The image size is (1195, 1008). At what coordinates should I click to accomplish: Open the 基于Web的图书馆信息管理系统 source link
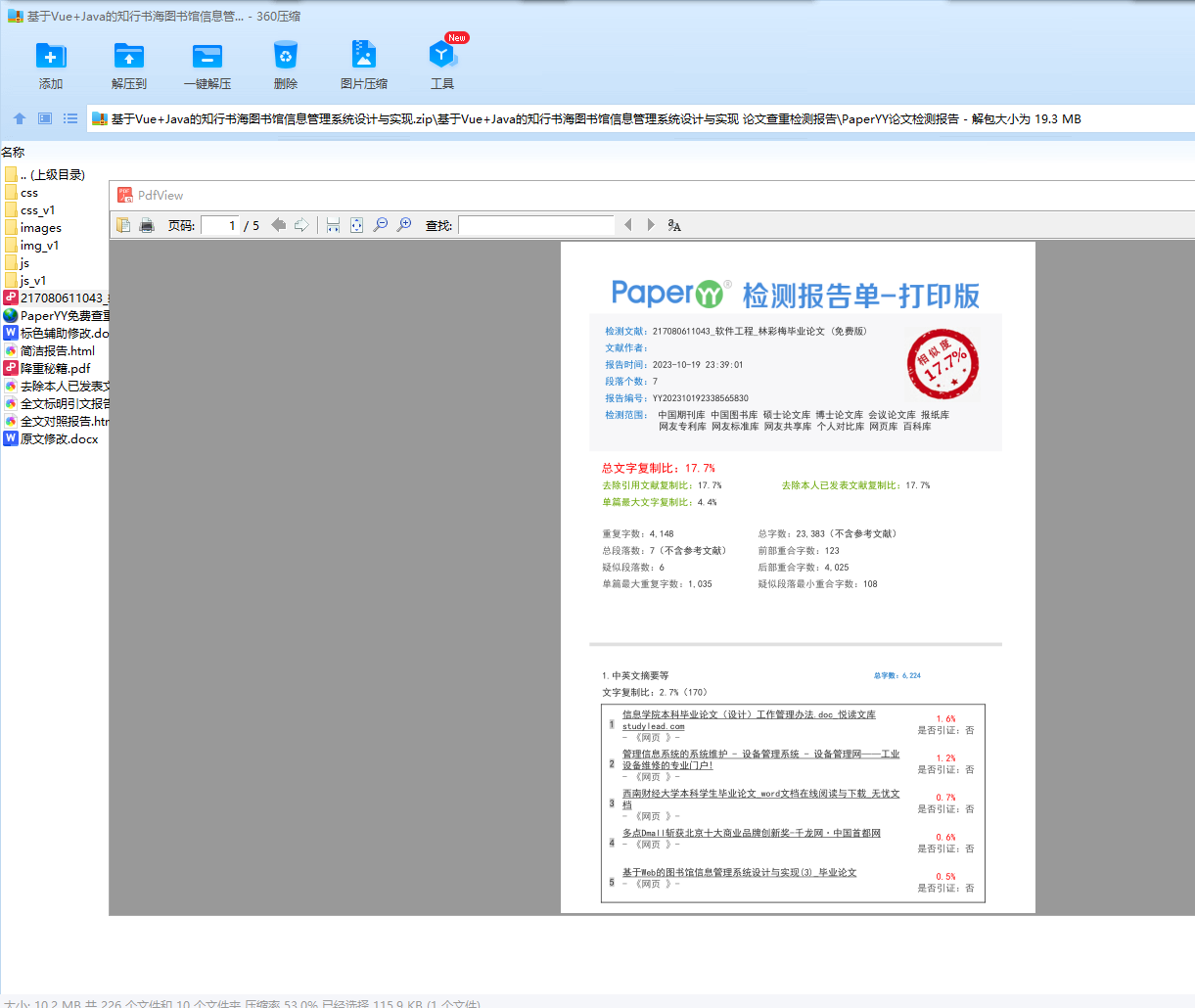pos(739,872)
